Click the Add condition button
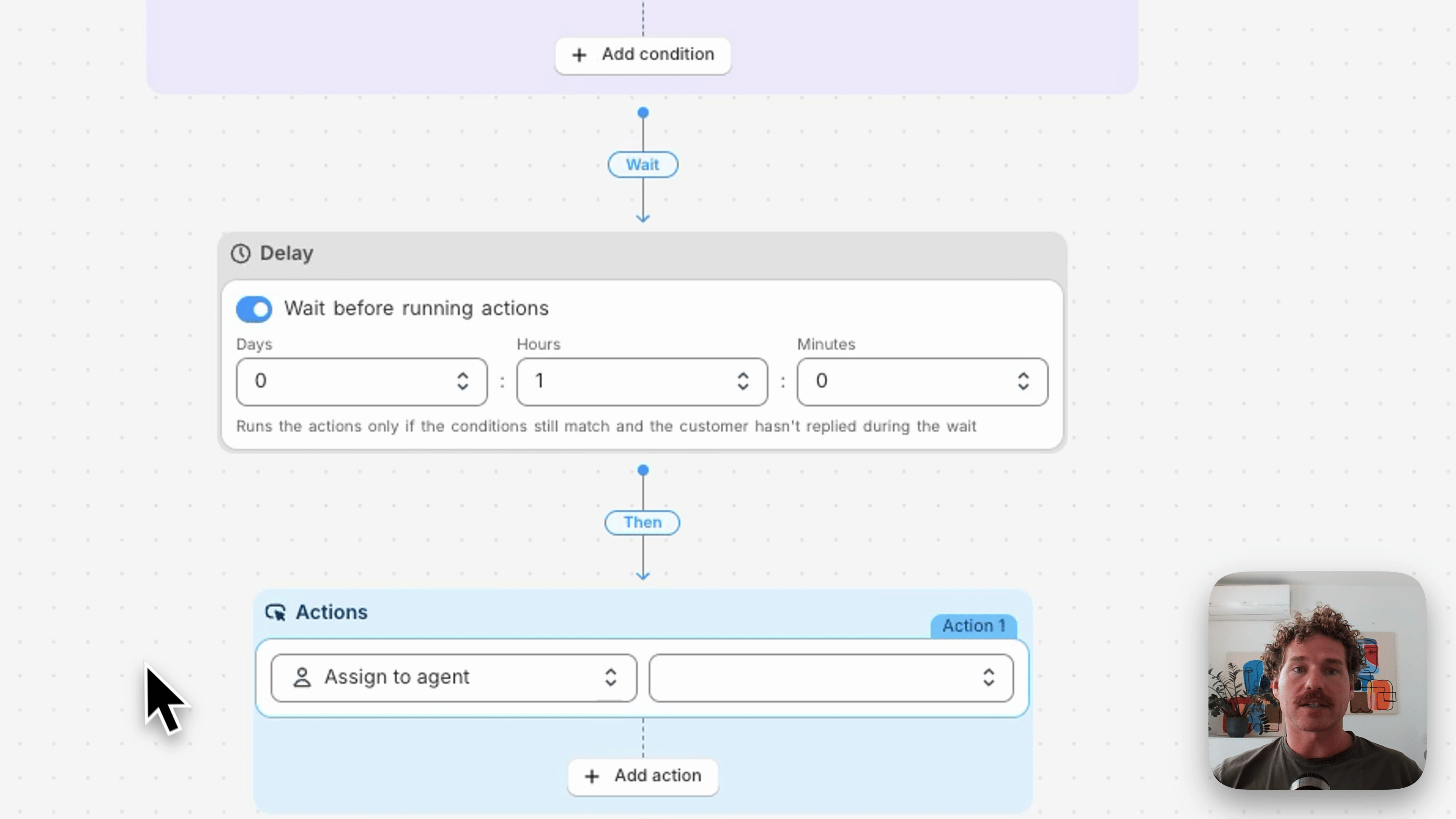The width and height of the screenshot is (1456, 819). 643,55
